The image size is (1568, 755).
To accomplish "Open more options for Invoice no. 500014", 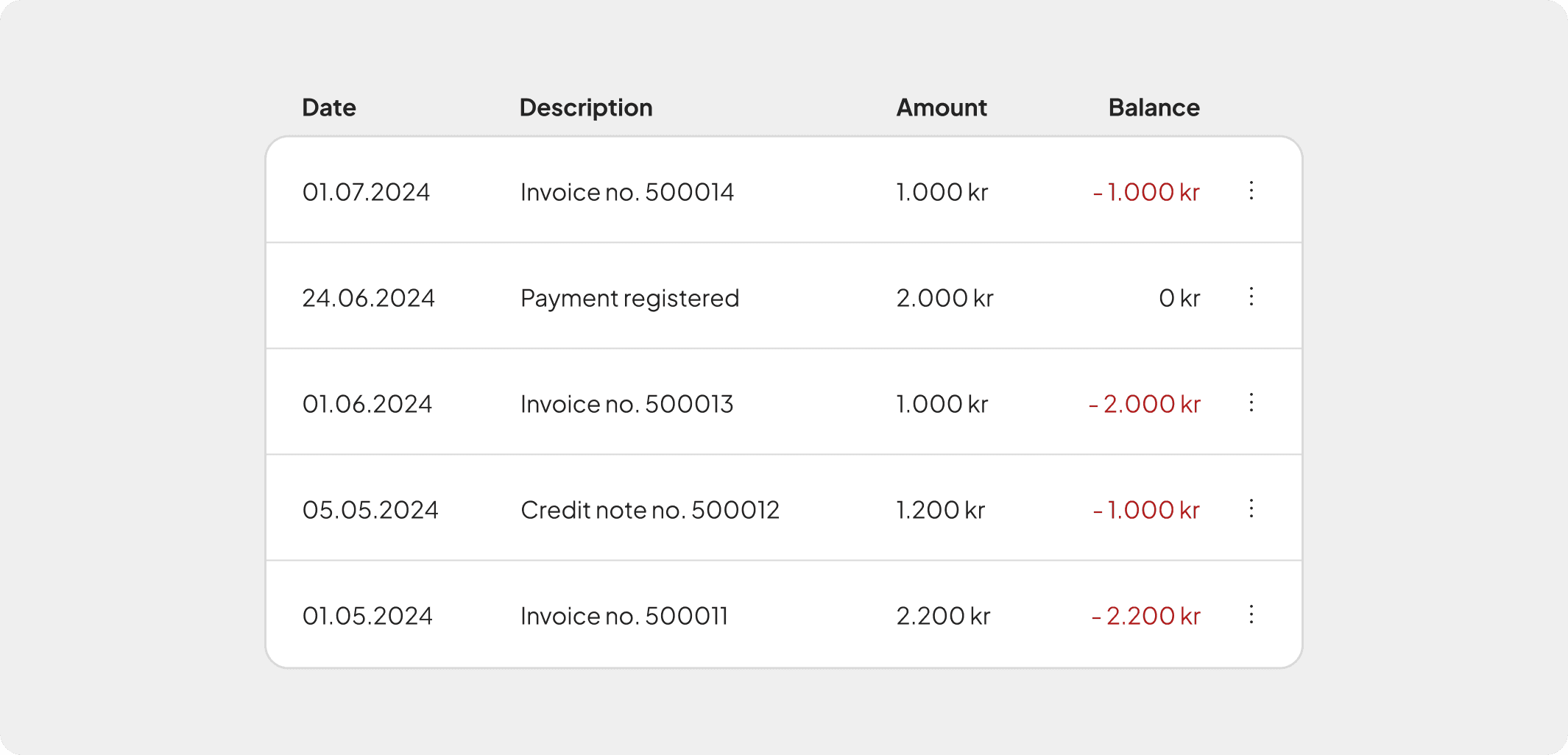I will click(1251, 191).
